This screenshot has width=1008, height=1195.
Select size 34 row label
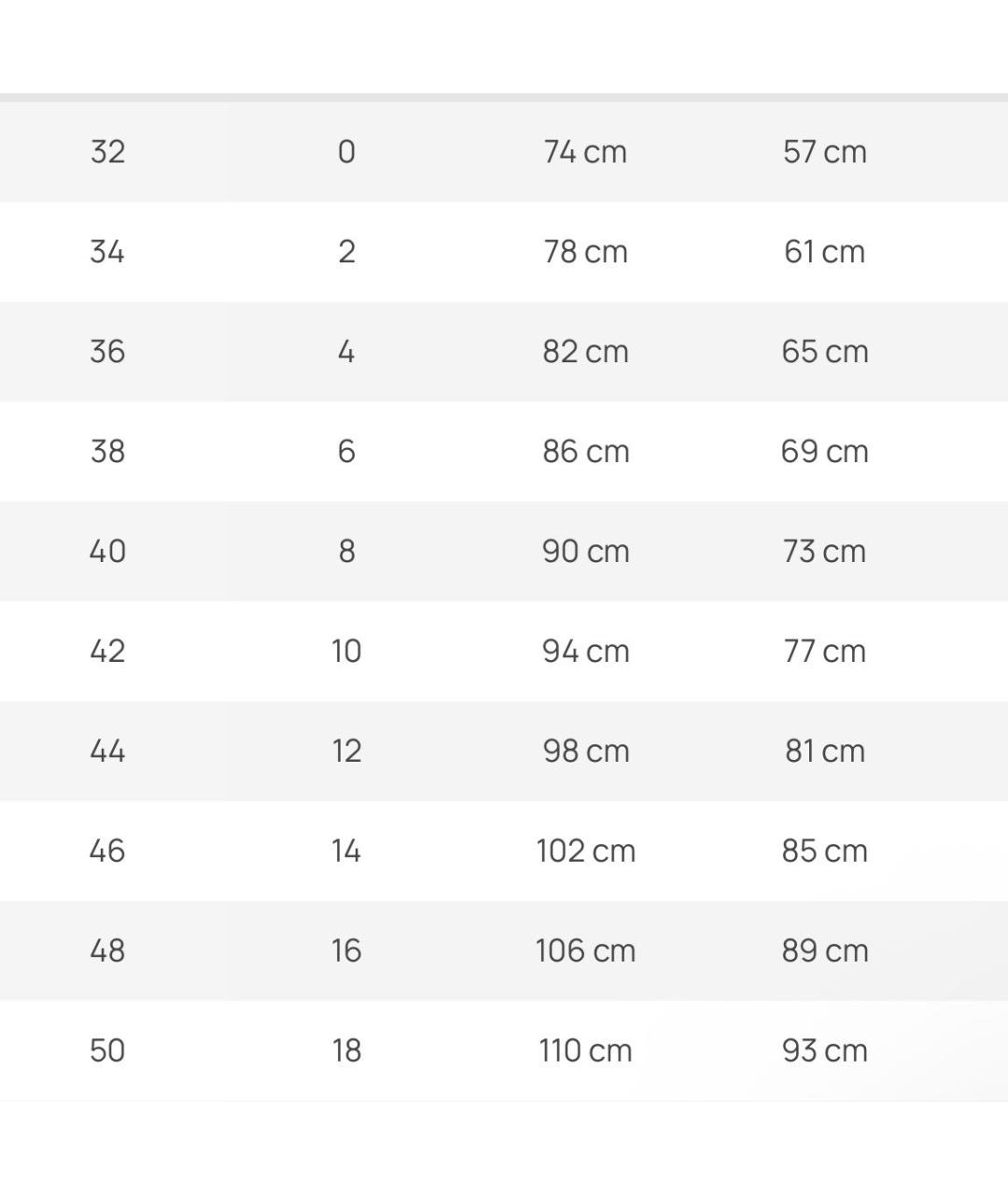pos(107,251)
